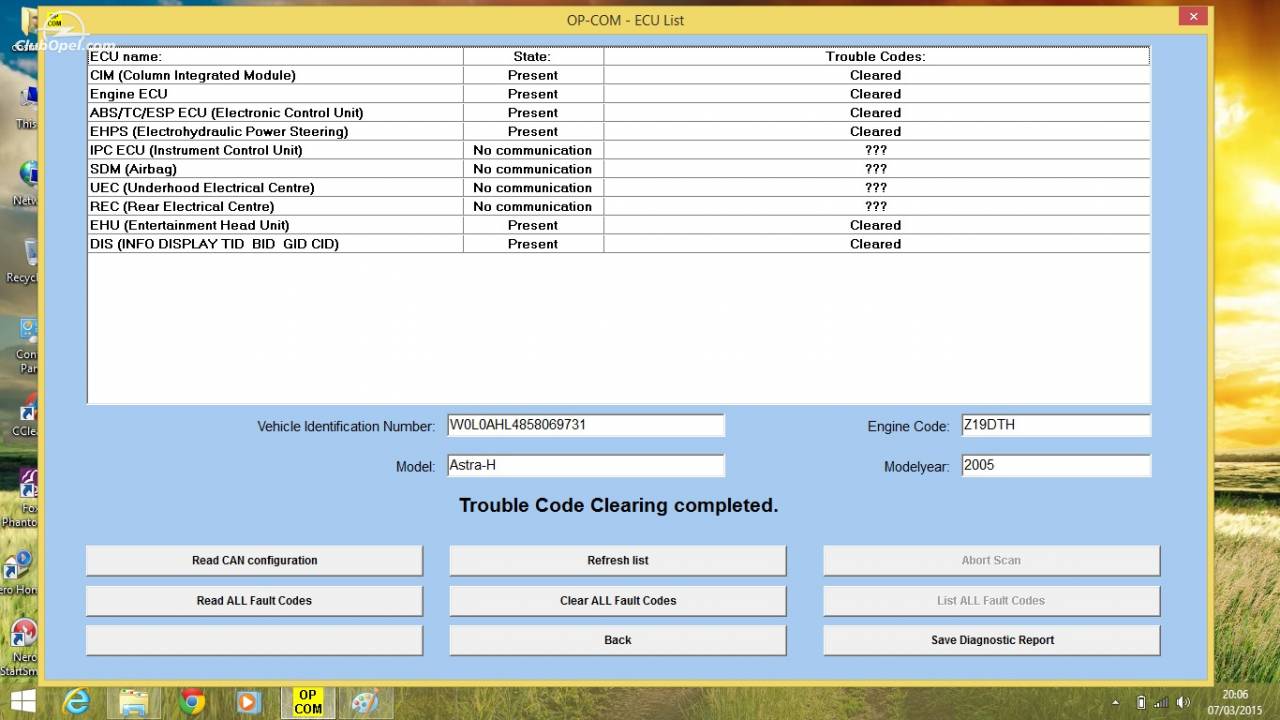Click 'Present' state of ABS/TC/ESP row

pos(533,113)
